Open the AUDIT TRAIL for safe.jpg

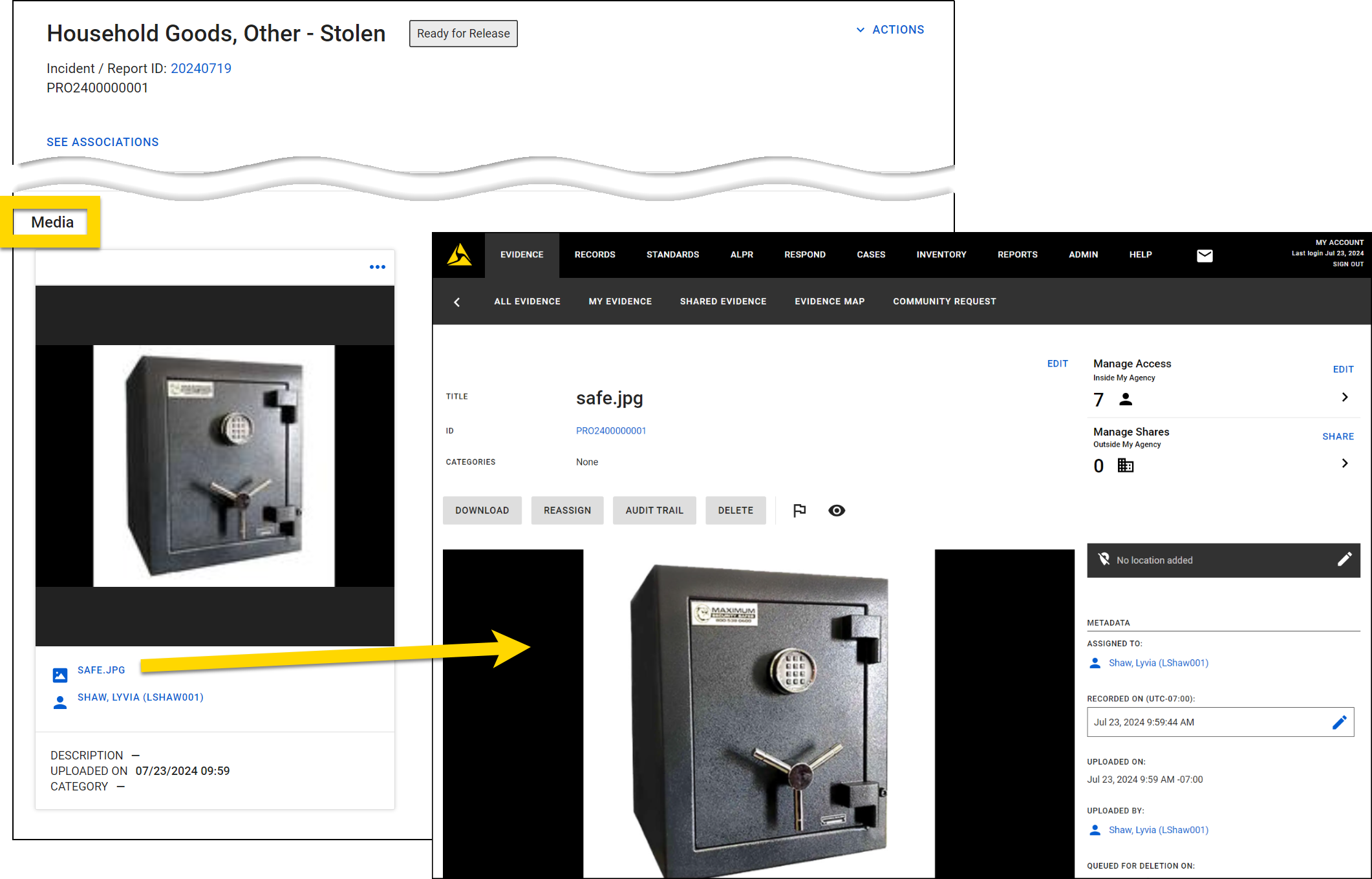(654, 510)
